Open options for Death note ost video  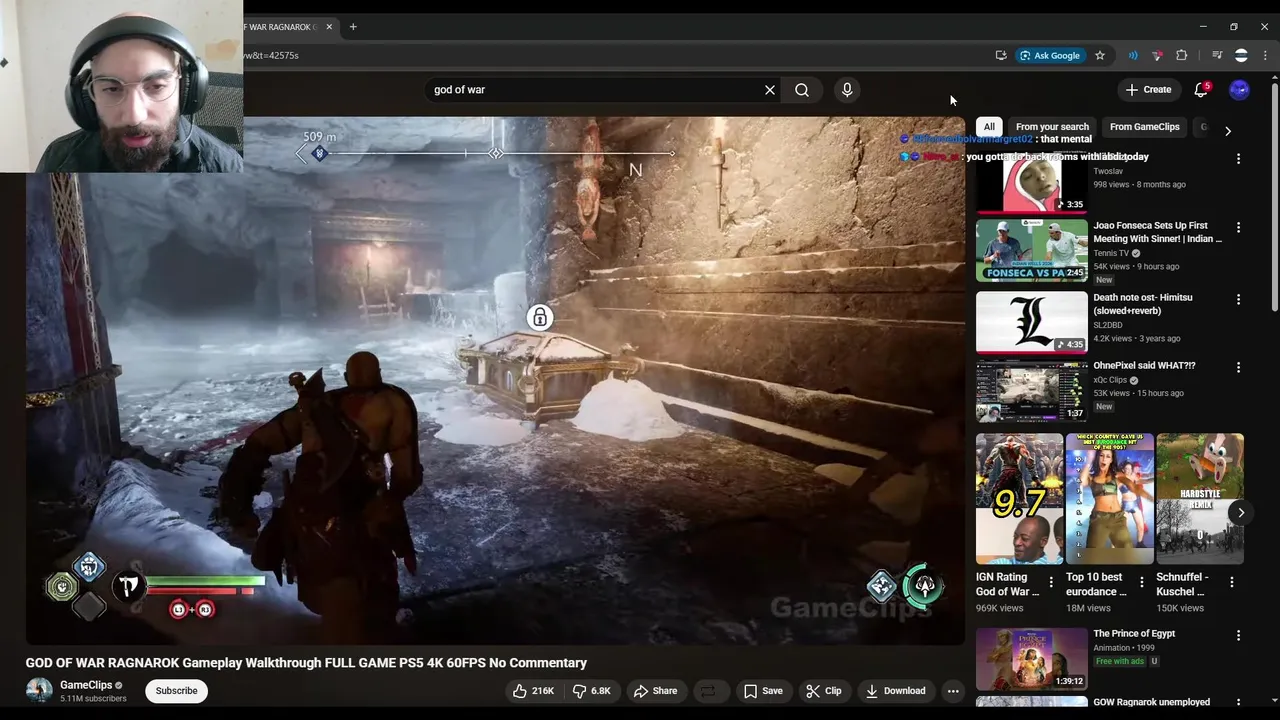point(1238,299)
